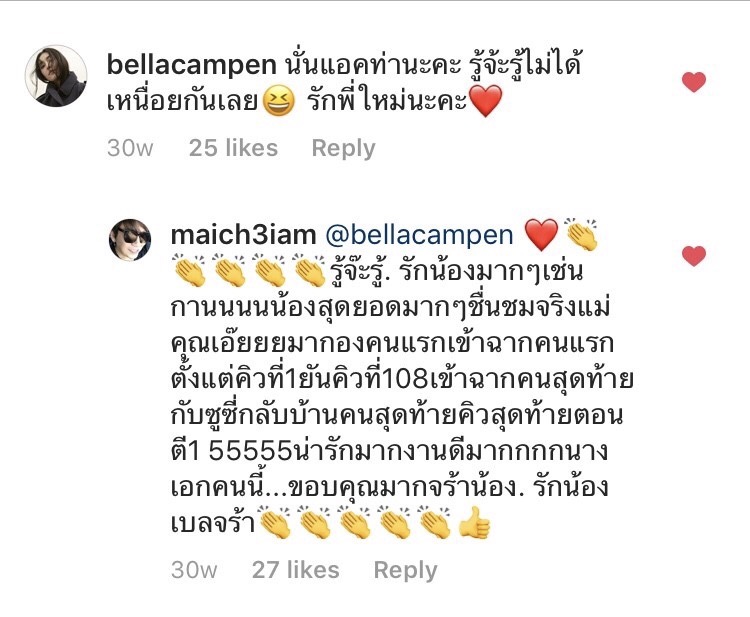View the 25 likes list
This screenshot has height=617, width=750.
point(233,148)
